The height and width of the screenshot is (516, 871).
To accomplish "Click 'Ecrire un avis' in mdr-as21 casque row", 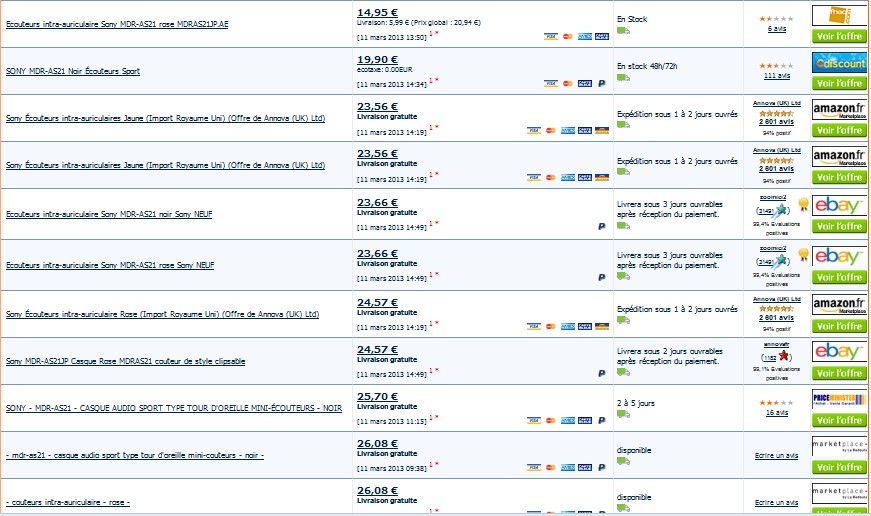I will [x=777, y=455].
